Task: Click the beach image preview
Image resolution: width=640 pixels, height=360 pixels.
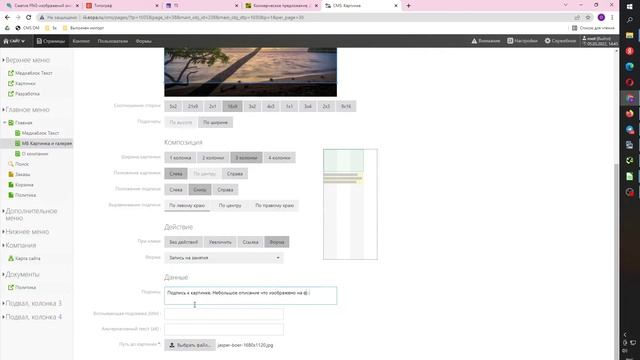Action: coord(251,72)
